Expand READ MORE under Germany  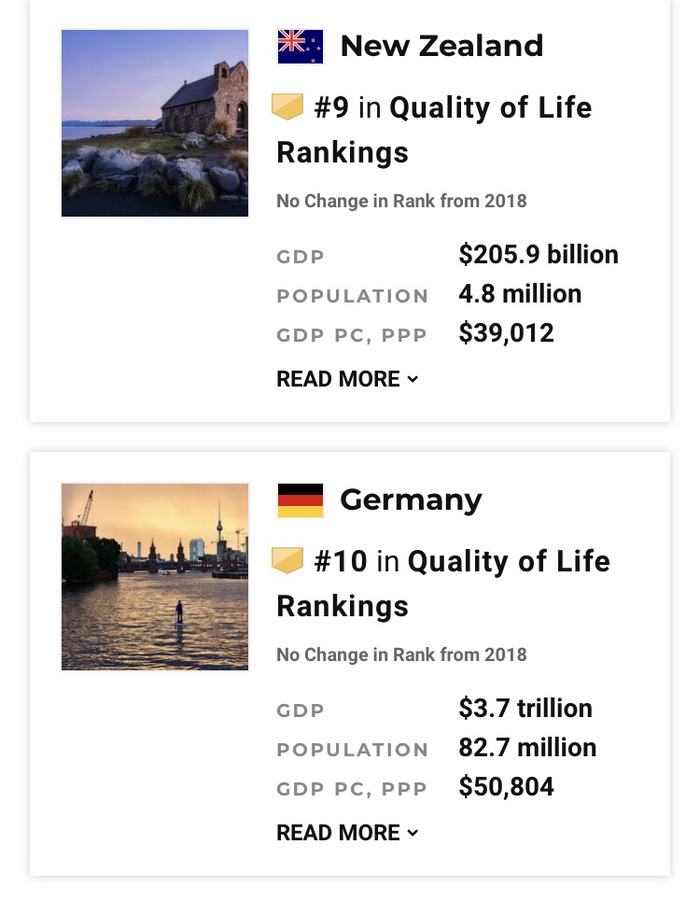348,833
